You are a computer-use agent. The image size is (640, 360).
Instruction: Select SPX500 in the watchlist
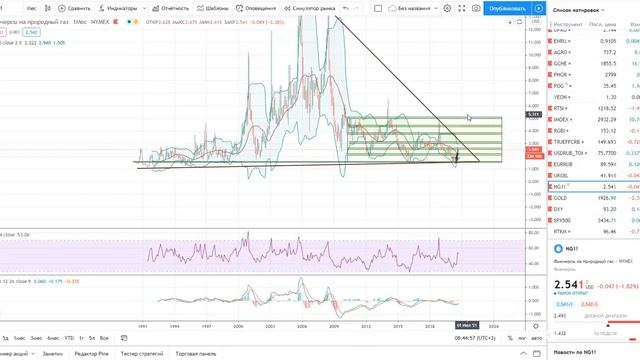[x=594, y=220]
